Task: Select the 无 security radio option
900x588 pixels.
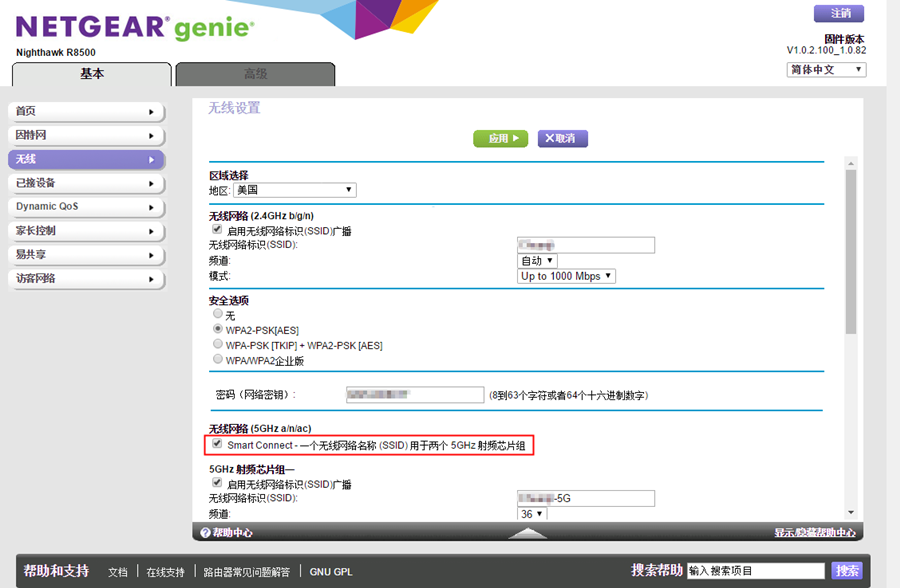Action: coord(218,314)
